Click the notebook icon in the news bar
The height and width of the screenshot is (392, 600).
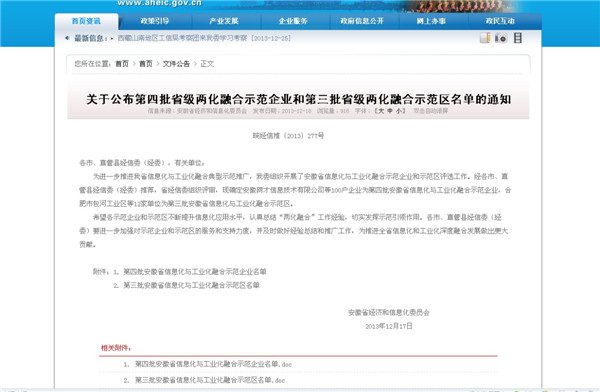[485, 38]
